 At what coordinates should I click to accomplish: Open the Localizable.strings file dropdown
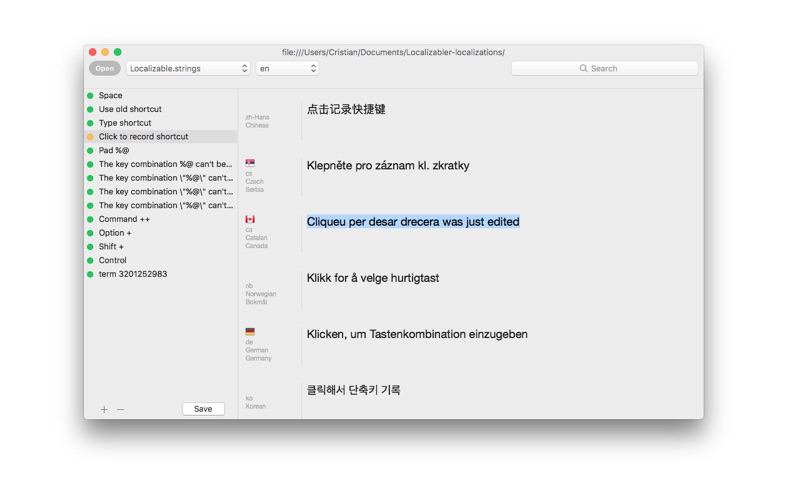click(x=188, y=68)
